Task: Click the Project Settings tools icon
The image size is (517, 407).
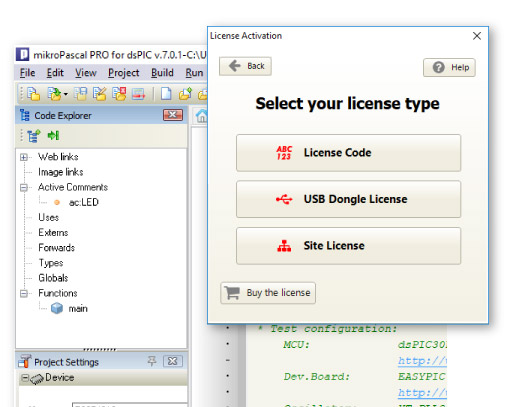Action: pyautogui.click(x=25, y=361)
